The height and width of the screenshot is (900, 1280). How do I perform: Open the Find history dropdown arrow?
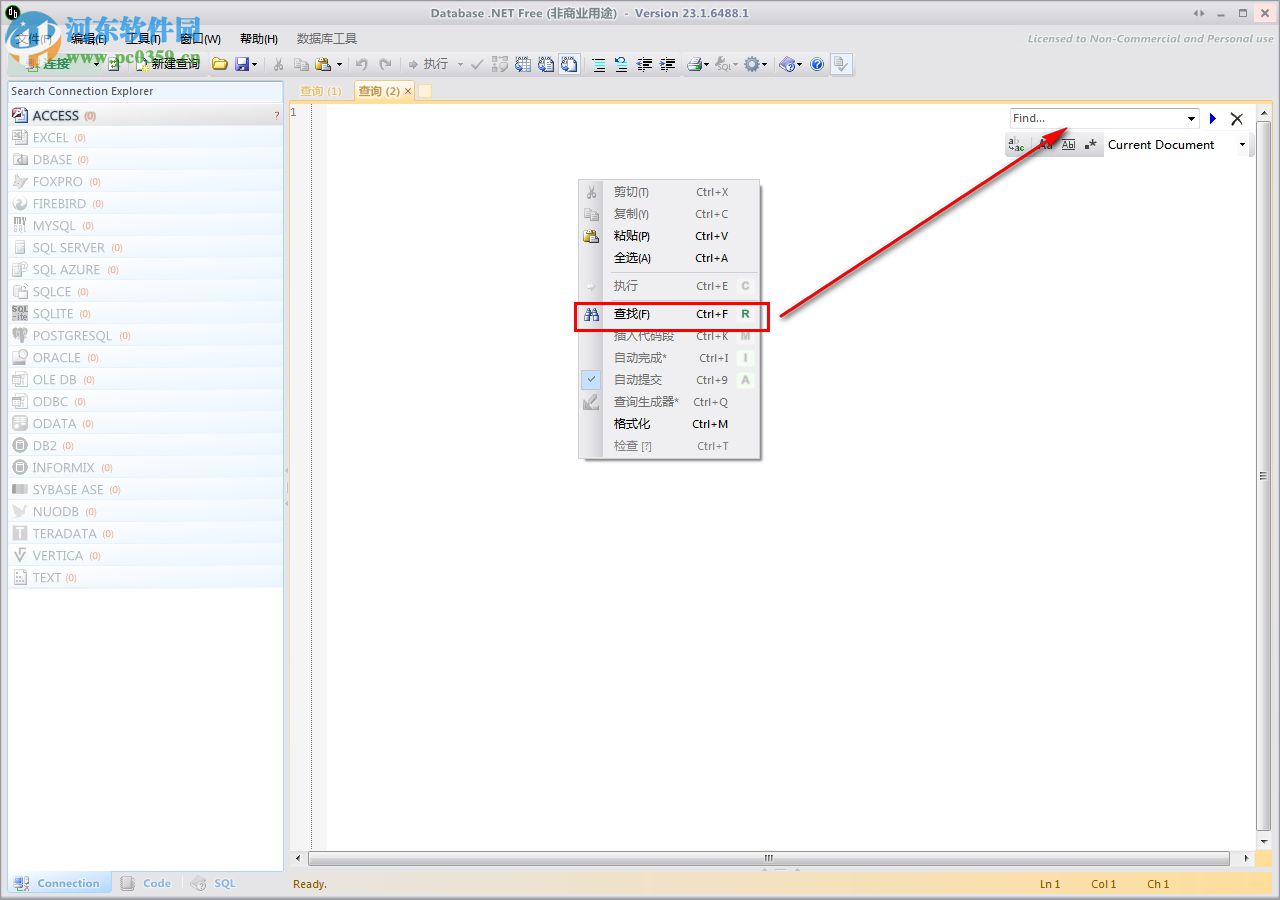click(x=1191, y=118)
